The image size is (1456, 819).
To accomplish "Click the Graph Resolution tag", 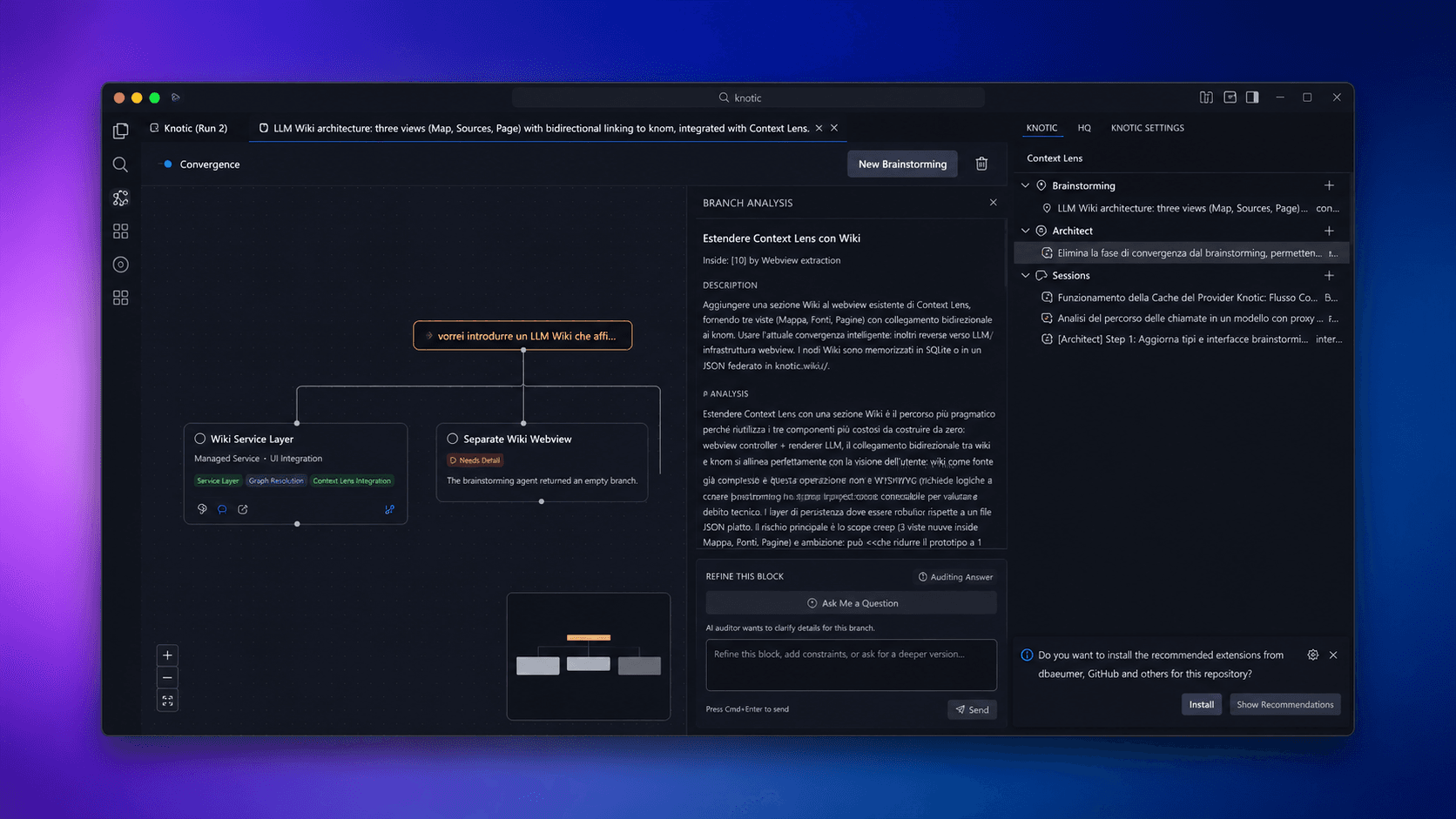I will pos(276,480).
